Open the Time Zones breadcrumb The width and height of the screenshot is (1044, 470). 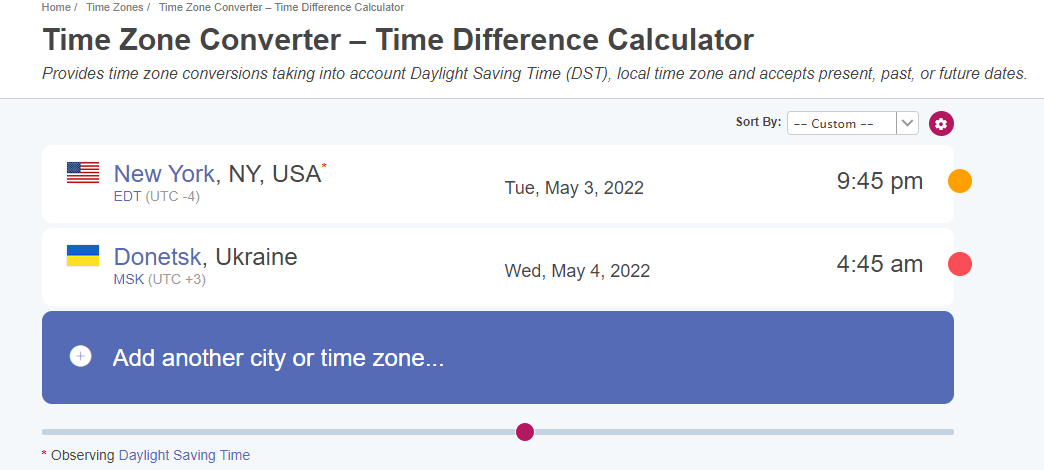pos(114,7)
